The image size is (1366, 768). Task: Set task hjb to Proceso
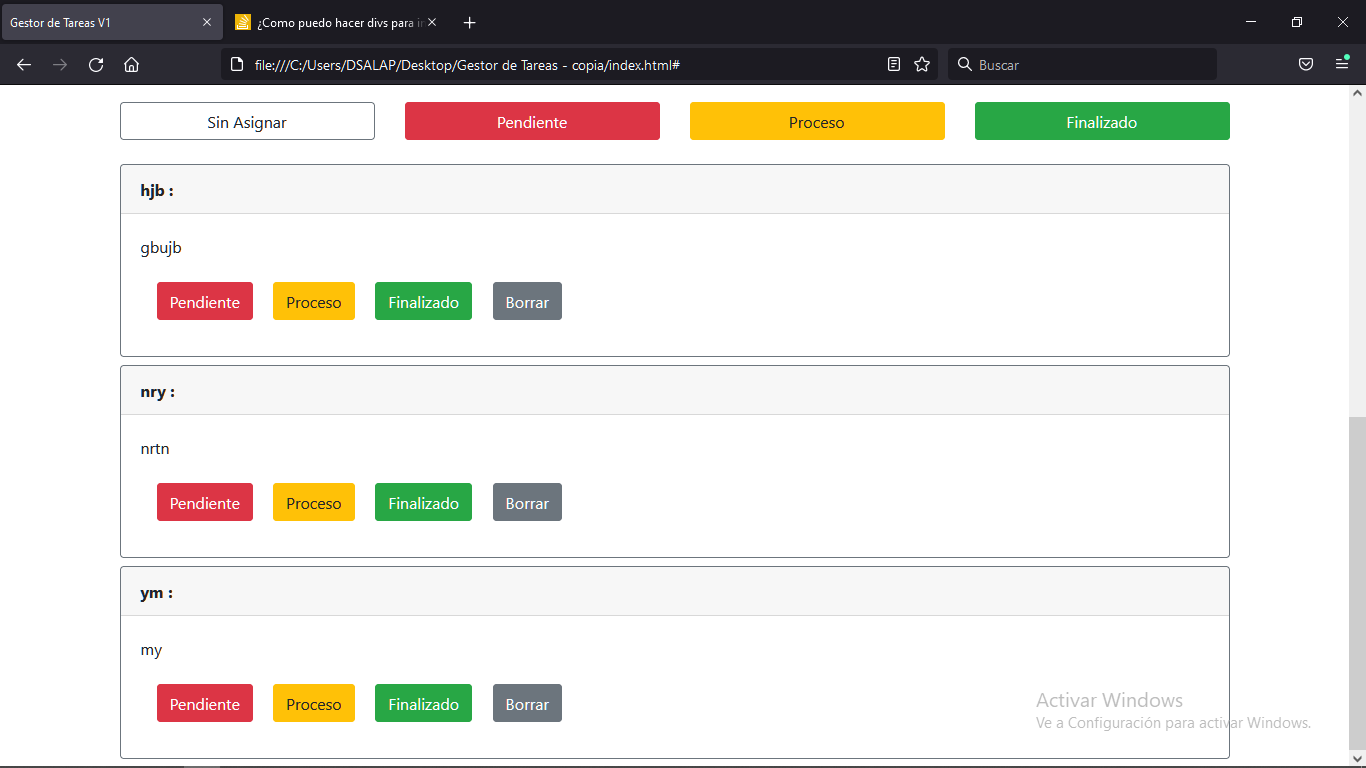pos(314,302)
